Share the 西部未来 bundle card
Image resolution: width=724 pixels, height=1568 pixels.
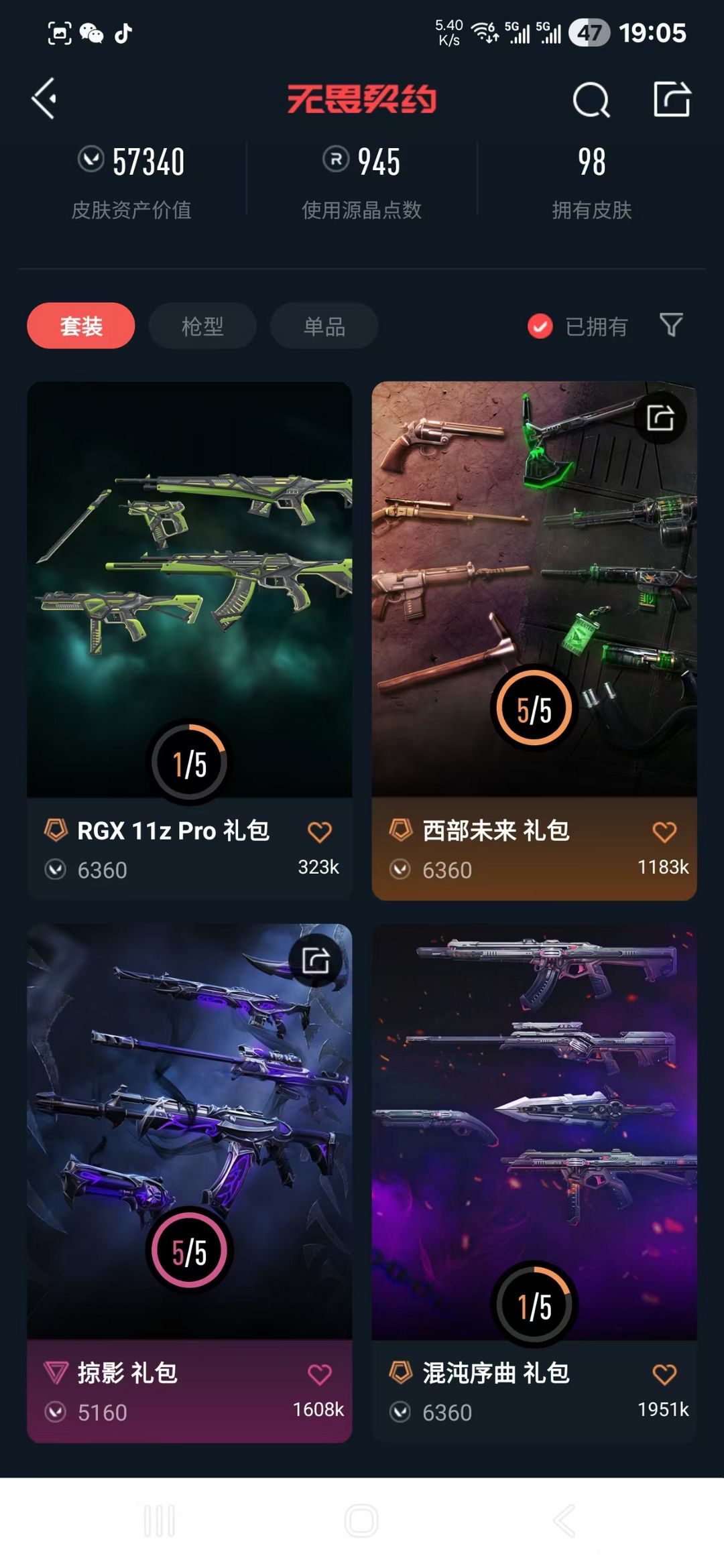660,417
